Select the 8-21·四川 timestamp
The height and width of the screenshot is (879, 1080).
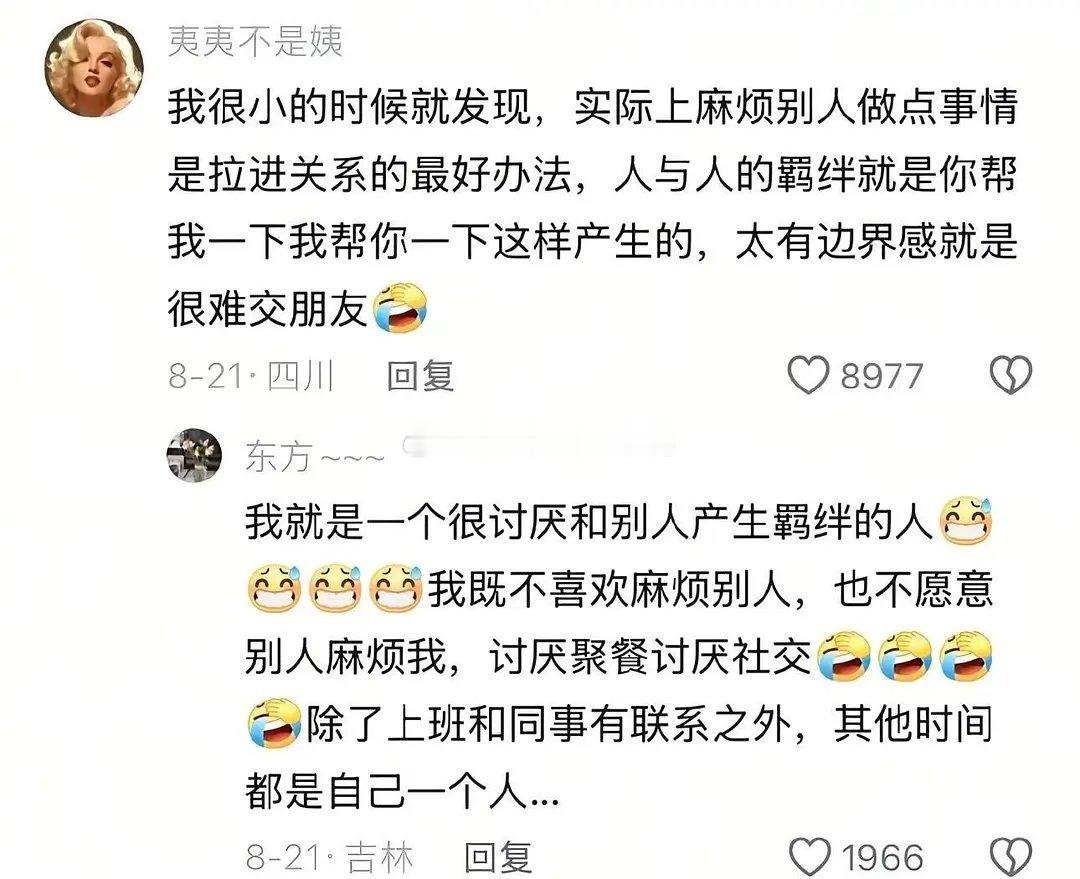[251, 376]
